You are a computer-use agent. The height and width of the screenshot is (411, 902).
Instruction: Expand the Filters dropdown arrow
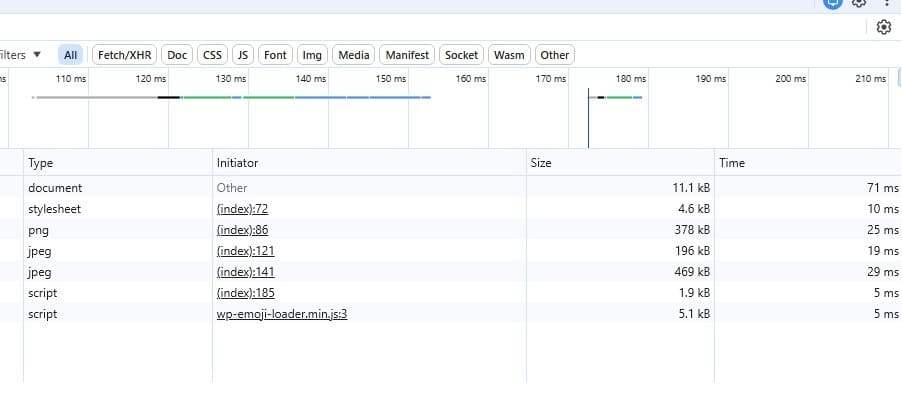coord(37,55)
